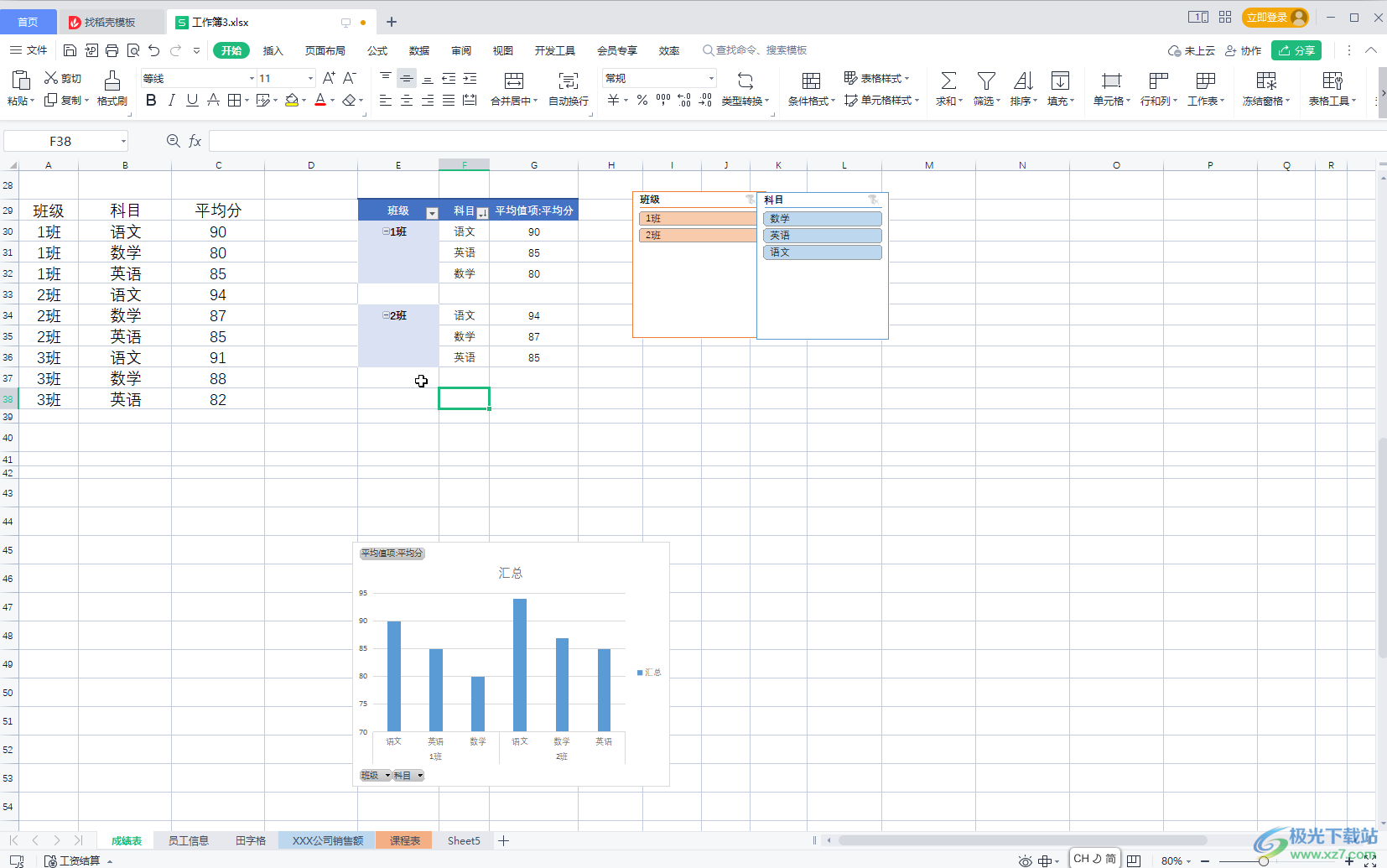1387x868 pixels.
Task: Center text horizontally in cell
Action: click(407, 101)
